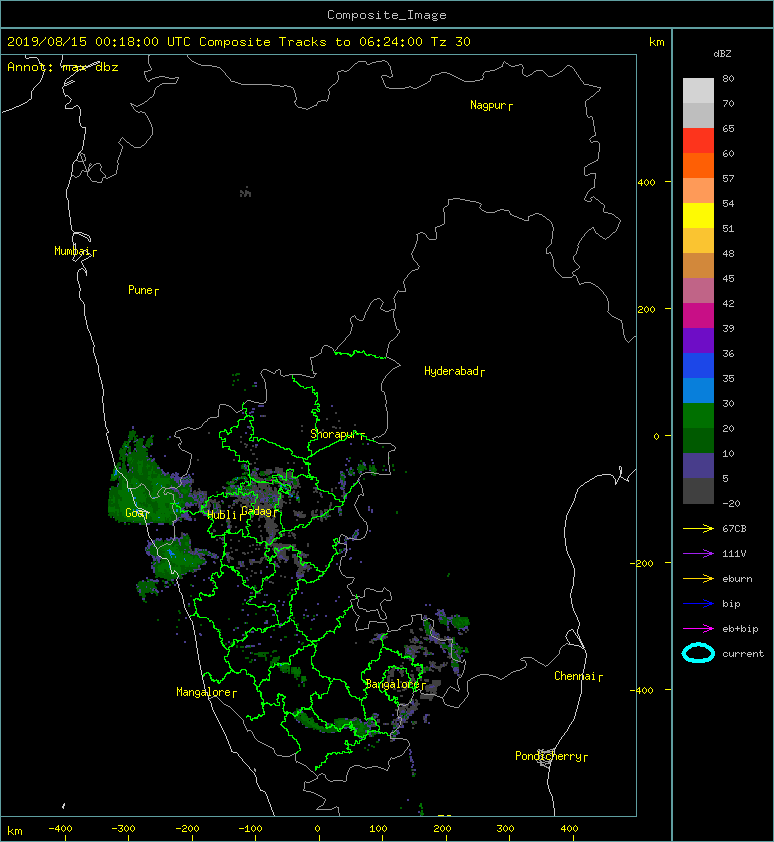Click the Chennai city label

tap(575, 676)
